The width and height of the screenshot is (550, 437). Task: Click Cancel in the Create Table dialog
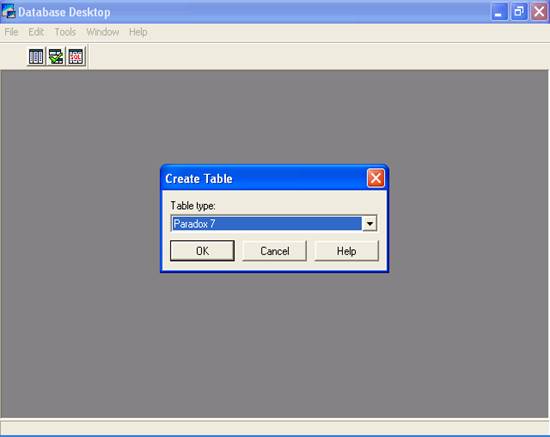275,251
